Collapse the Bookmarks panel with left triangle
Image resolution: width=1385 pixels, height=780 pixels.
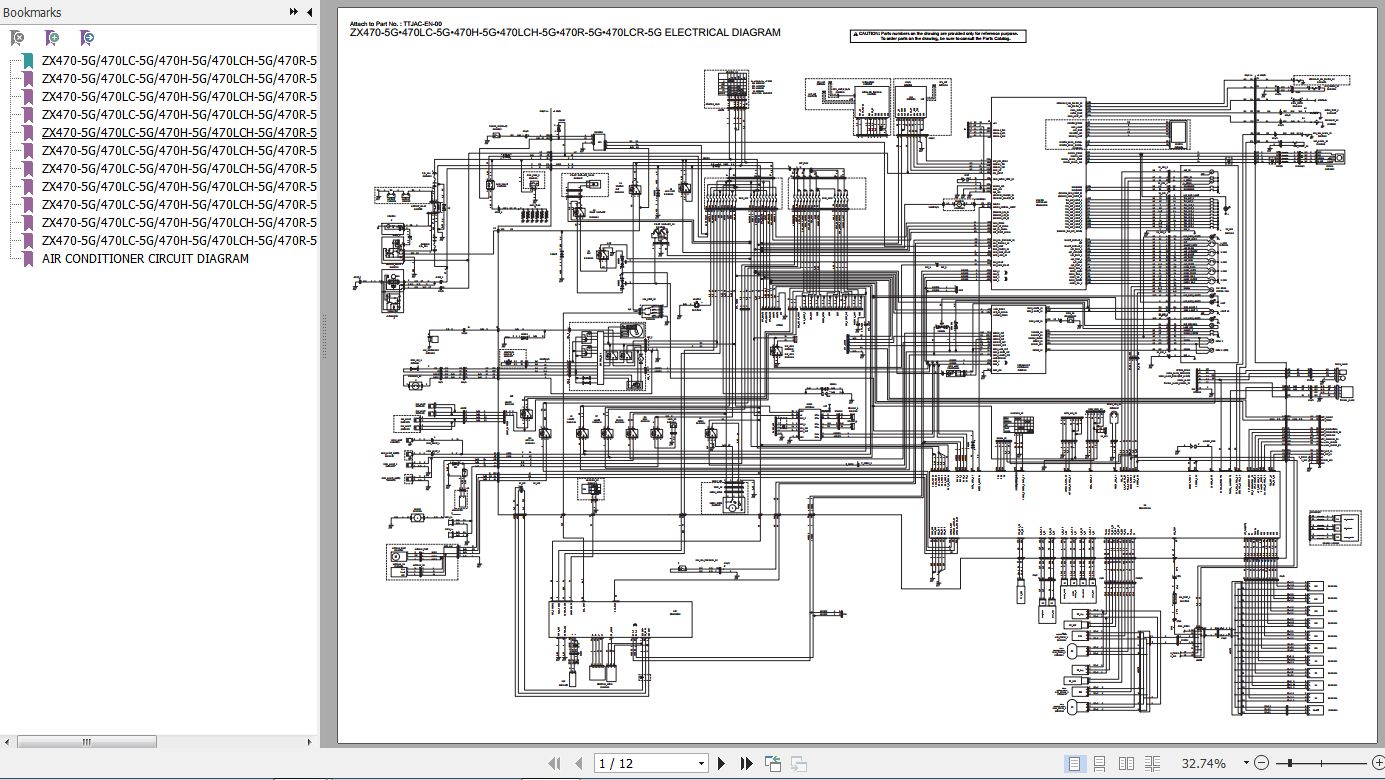pyautogui.click(x=309, y=12)
